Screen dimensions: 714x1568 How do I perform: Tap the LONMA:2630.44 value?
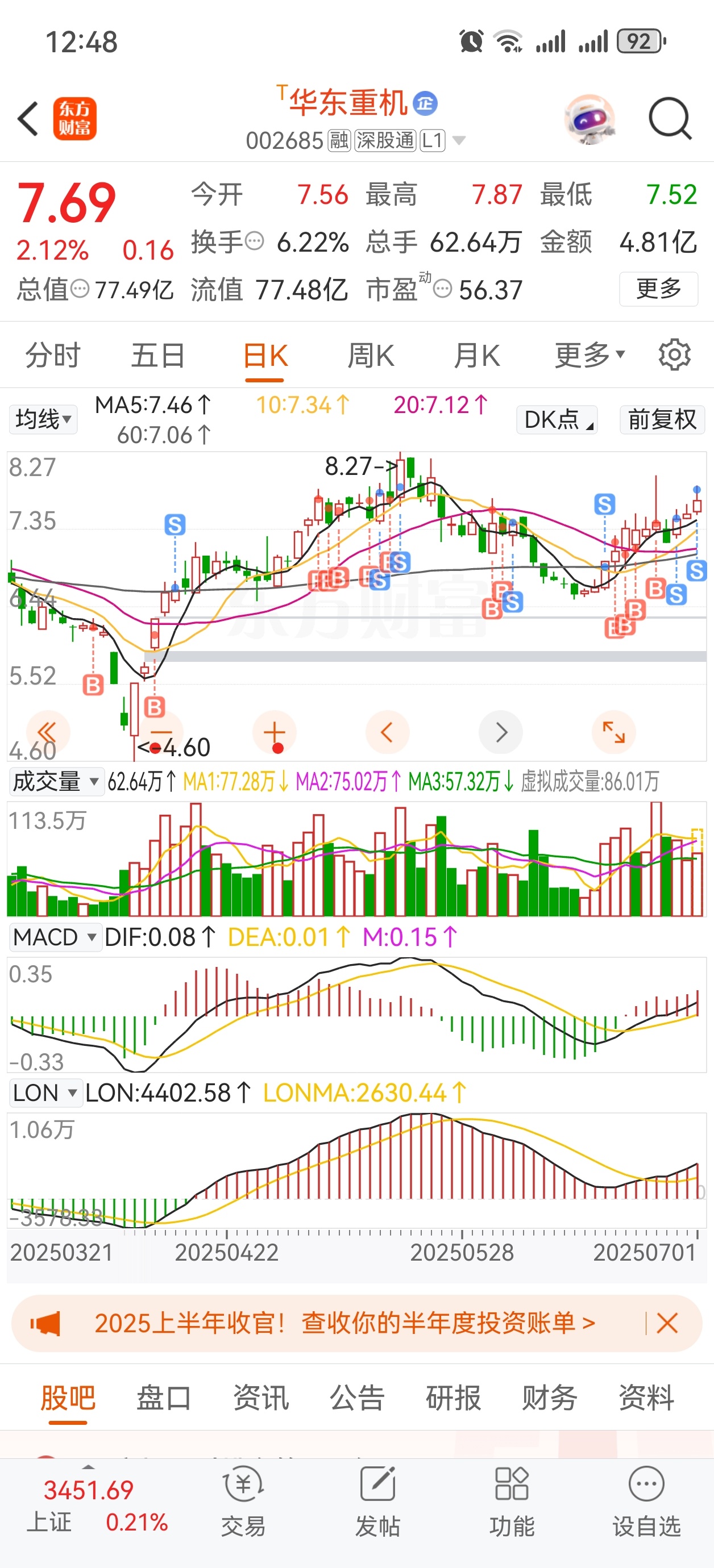tap(364, 1093)
